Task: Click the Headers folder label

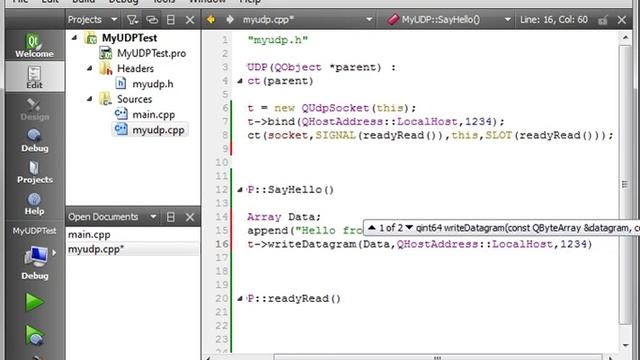Action: 135,68
